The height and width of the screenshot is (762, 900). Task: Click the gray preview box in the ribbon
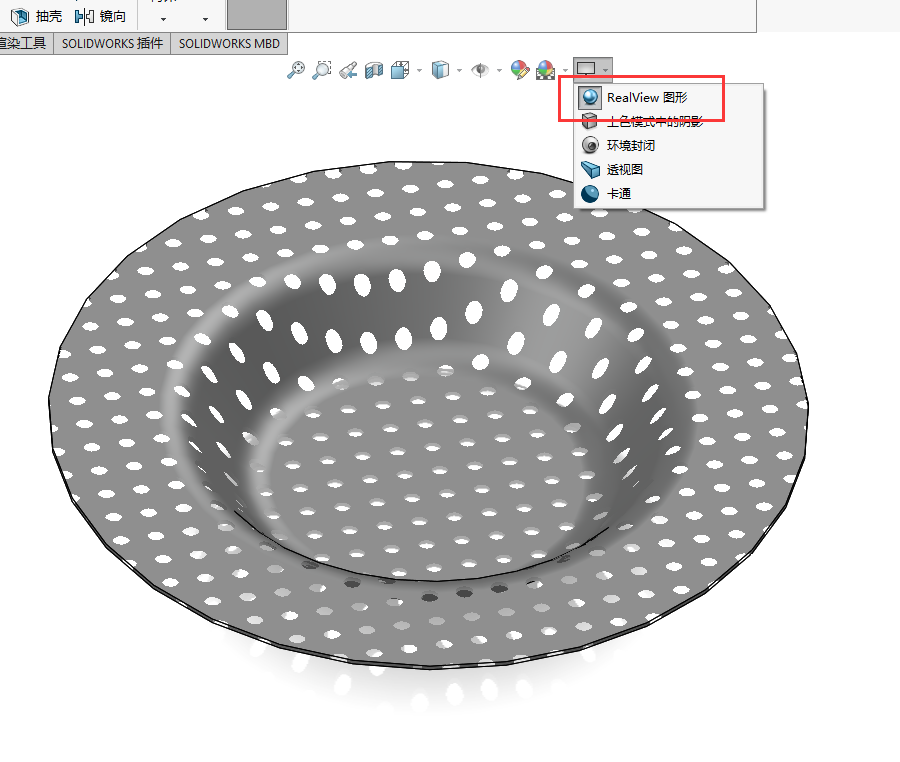(x=257, y=14)
